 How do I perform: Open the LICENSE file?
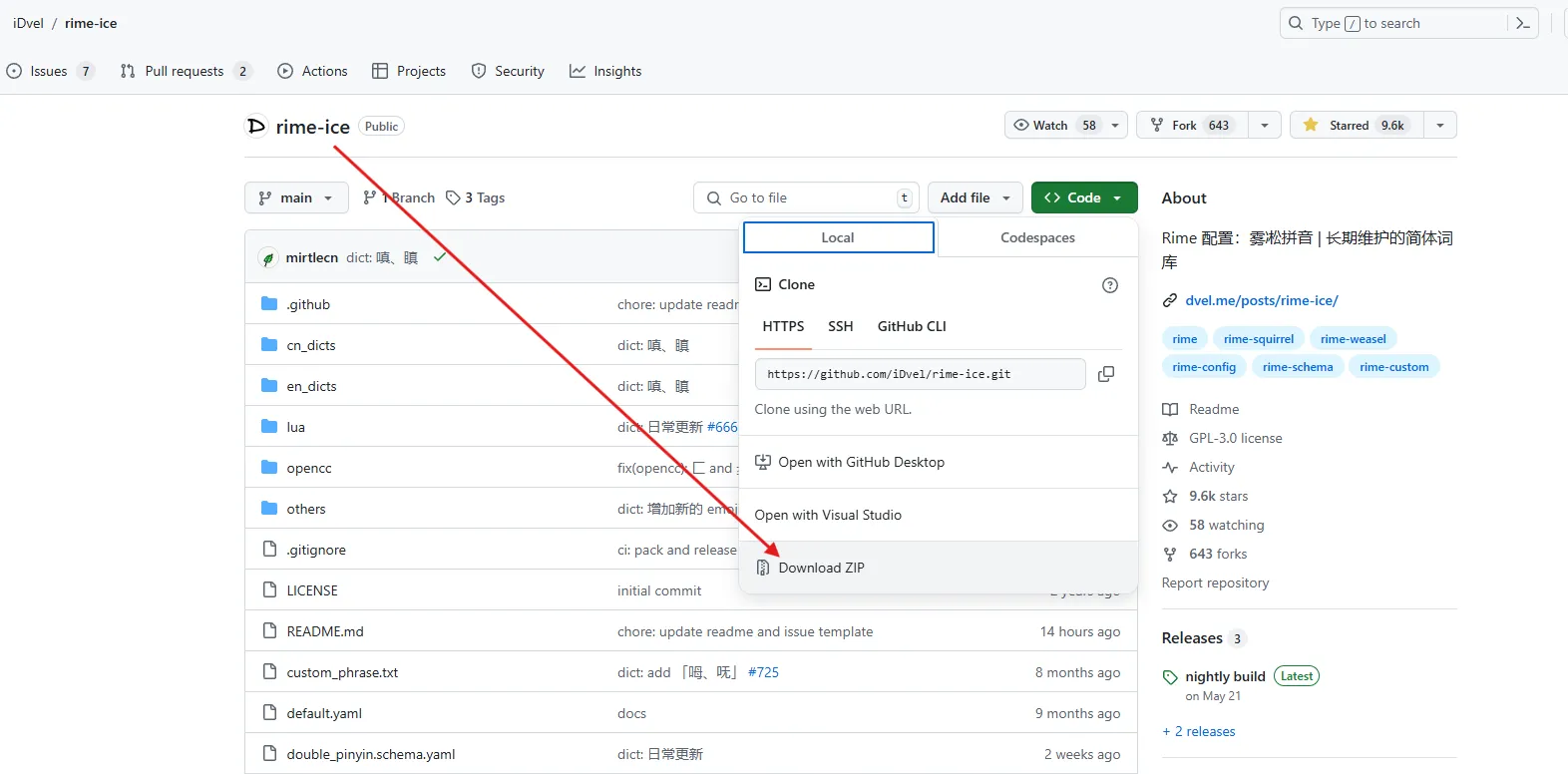coord(312,590)
